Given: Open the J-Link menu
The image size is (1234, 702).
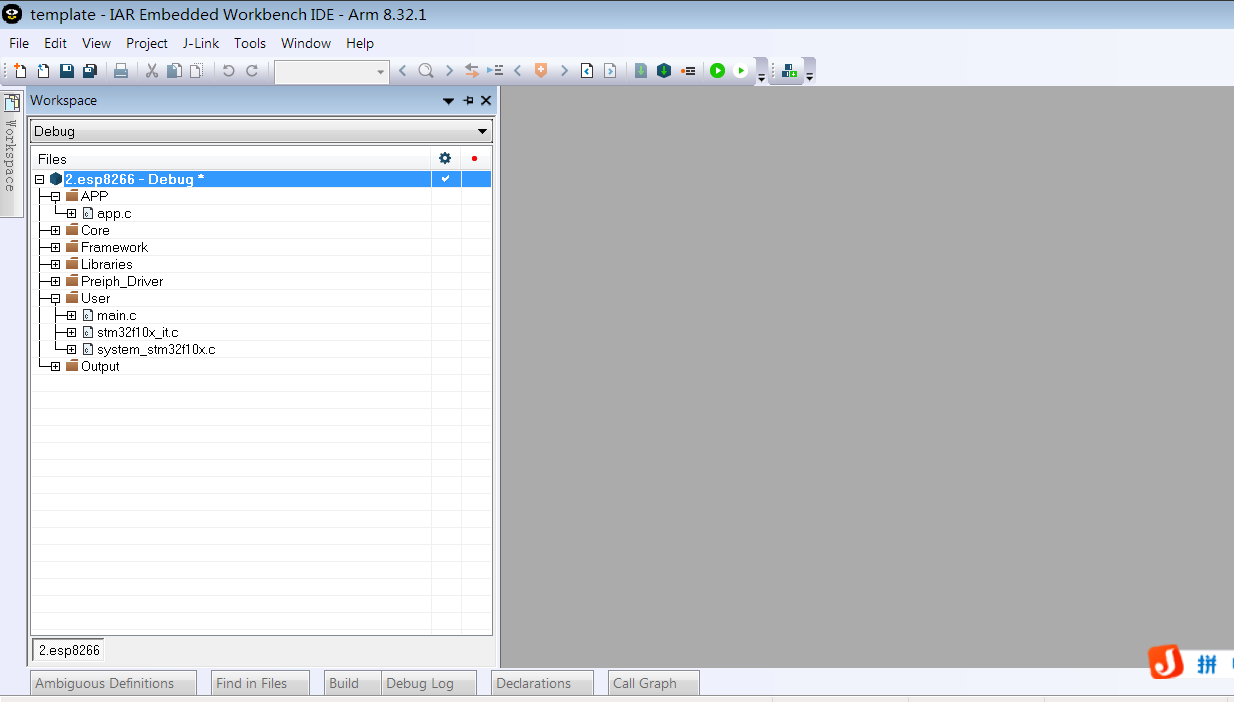Looking at the screenshot, I should (x=201, y=43).
